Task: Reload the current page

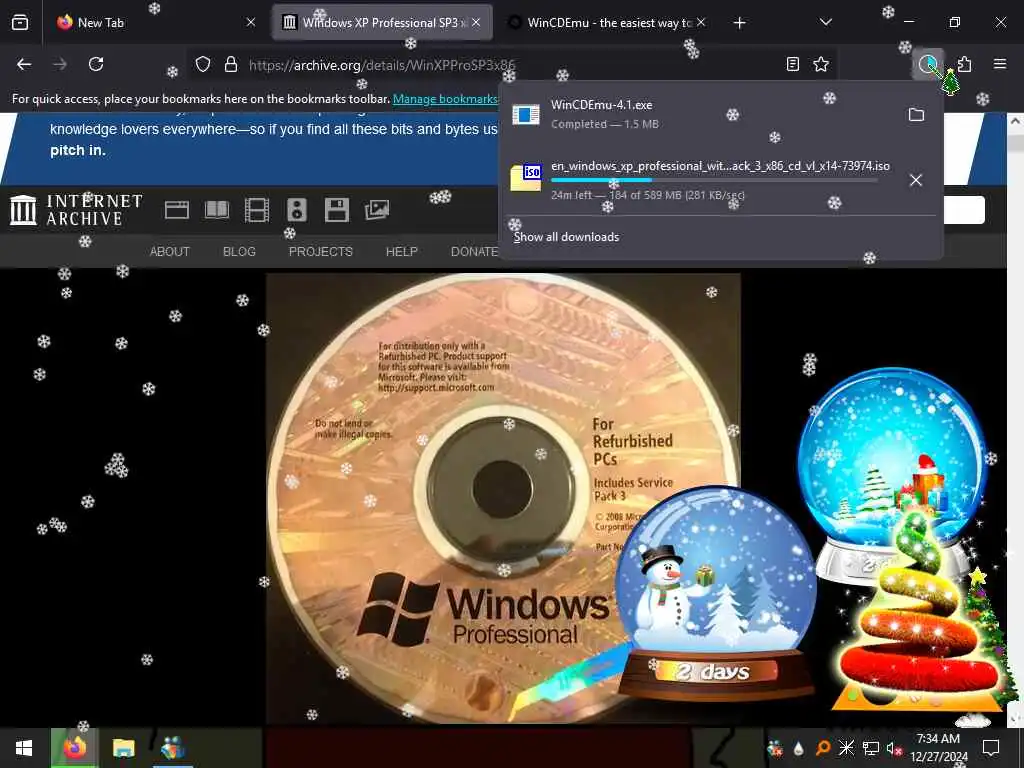Action: tap(96, 64)
